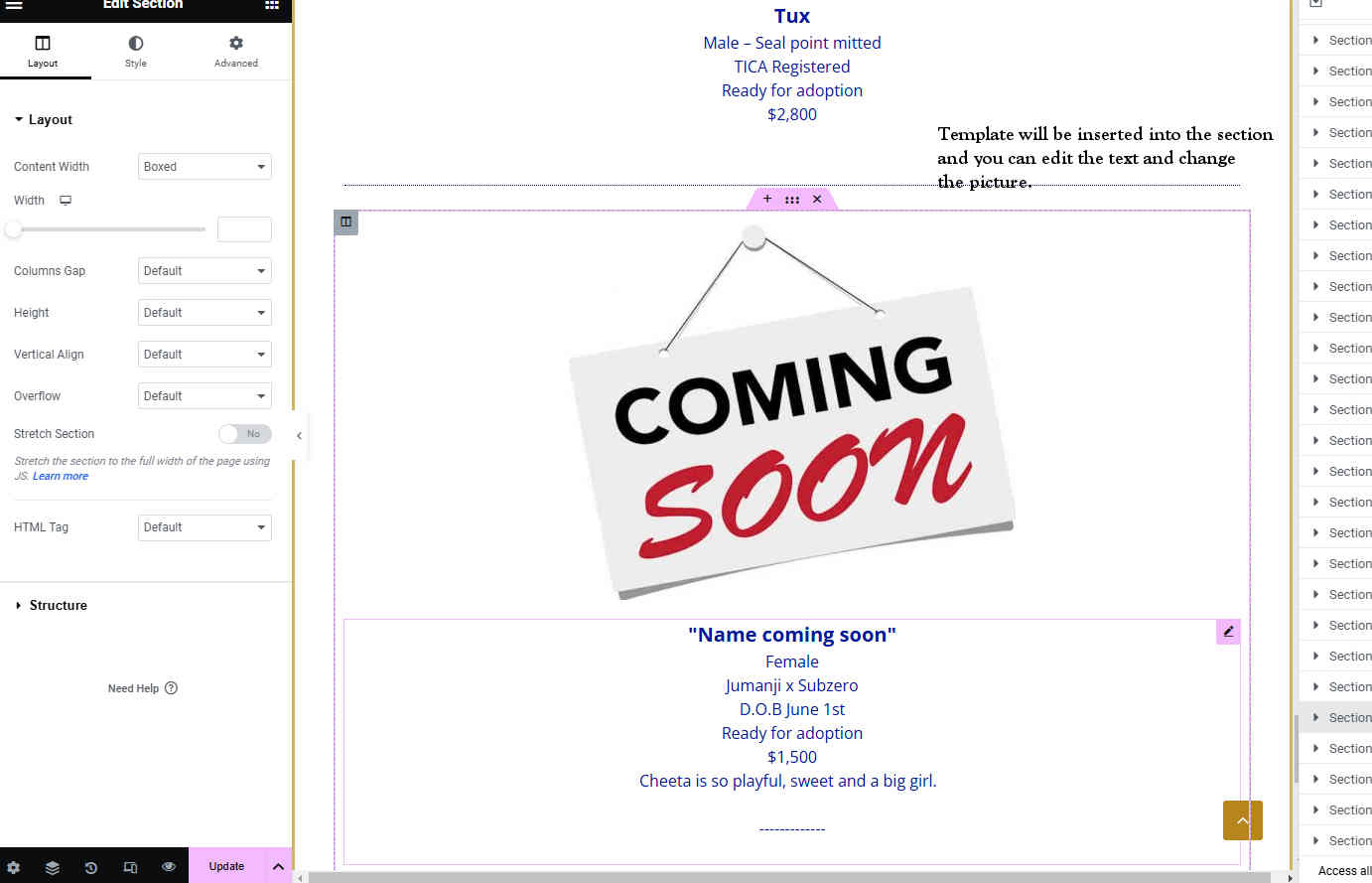Click the section drag handle dots icon
1372x883 pixels.
792,200
